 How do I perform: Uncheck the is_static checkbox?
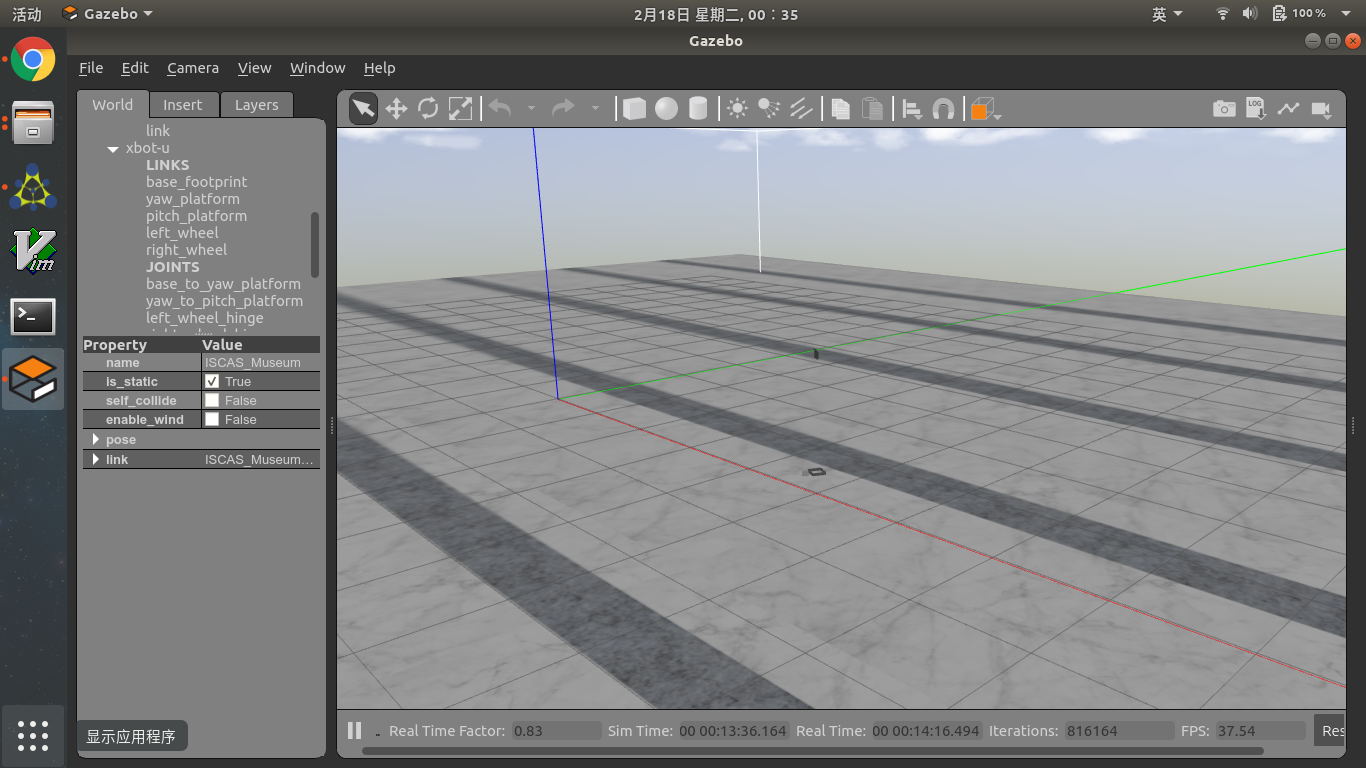point(211,381)
